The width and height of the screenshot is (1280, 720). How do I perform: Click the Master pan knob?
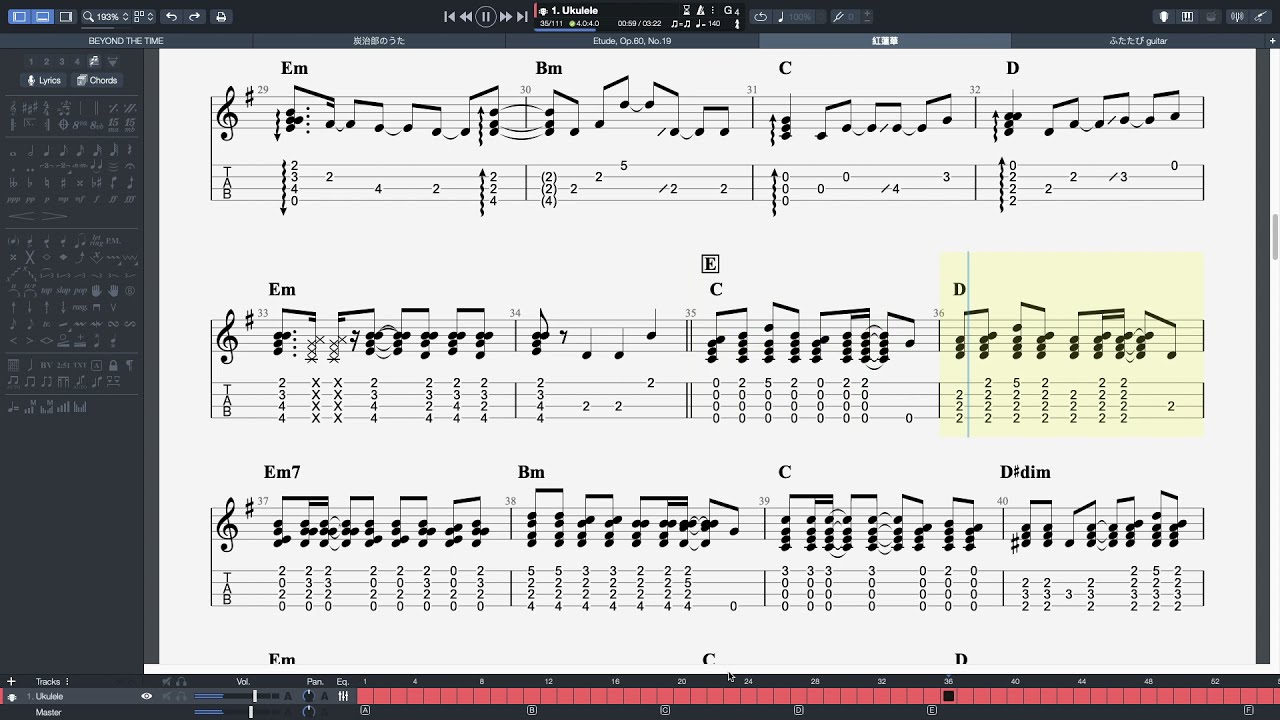(308, 712)
